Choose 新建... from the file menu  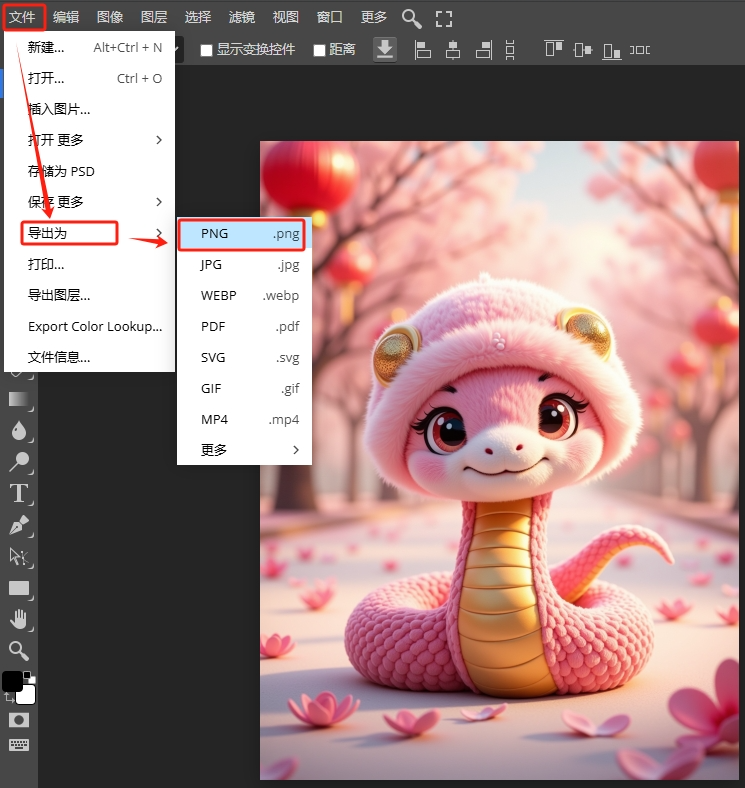click(89, 48)
